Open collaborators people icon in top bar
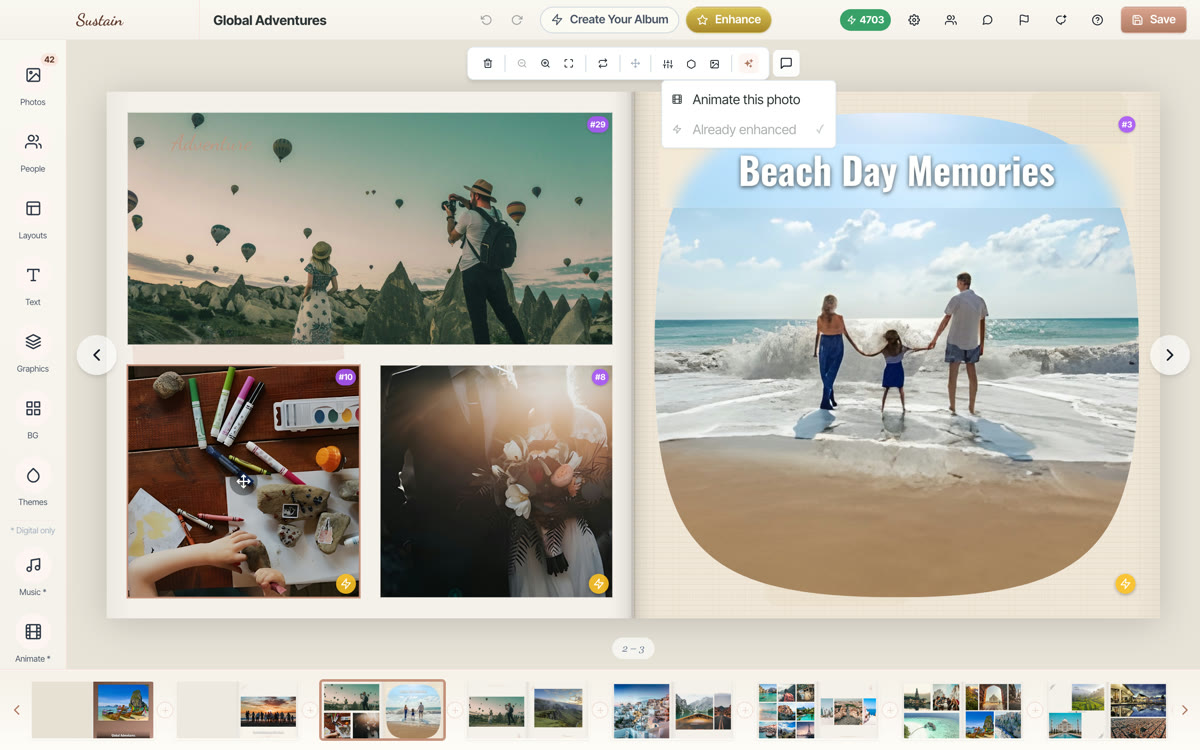This screenshot has height=750, width=1200. (x=951, y=20)
